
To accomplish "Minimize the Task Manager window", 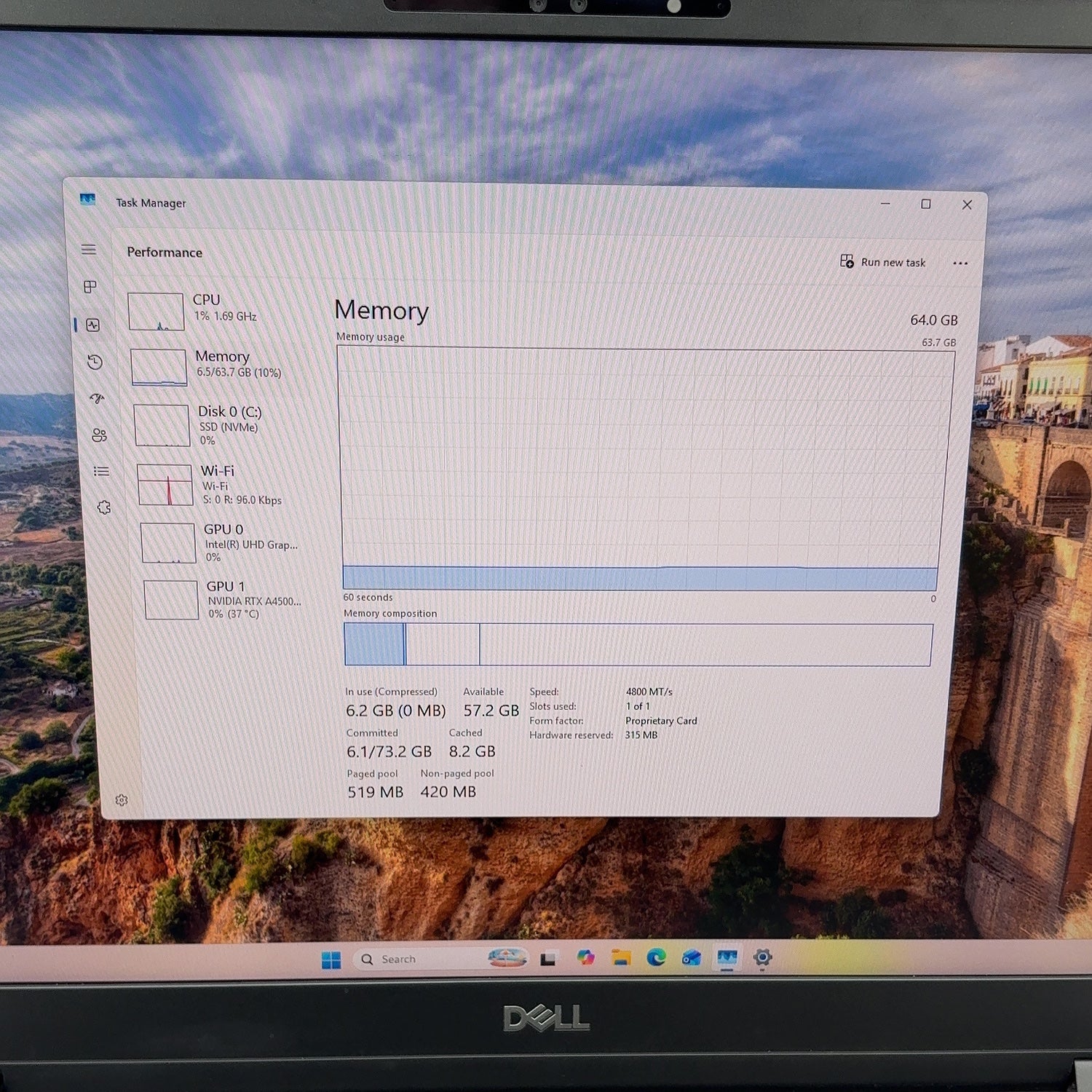I will (885, 204).
